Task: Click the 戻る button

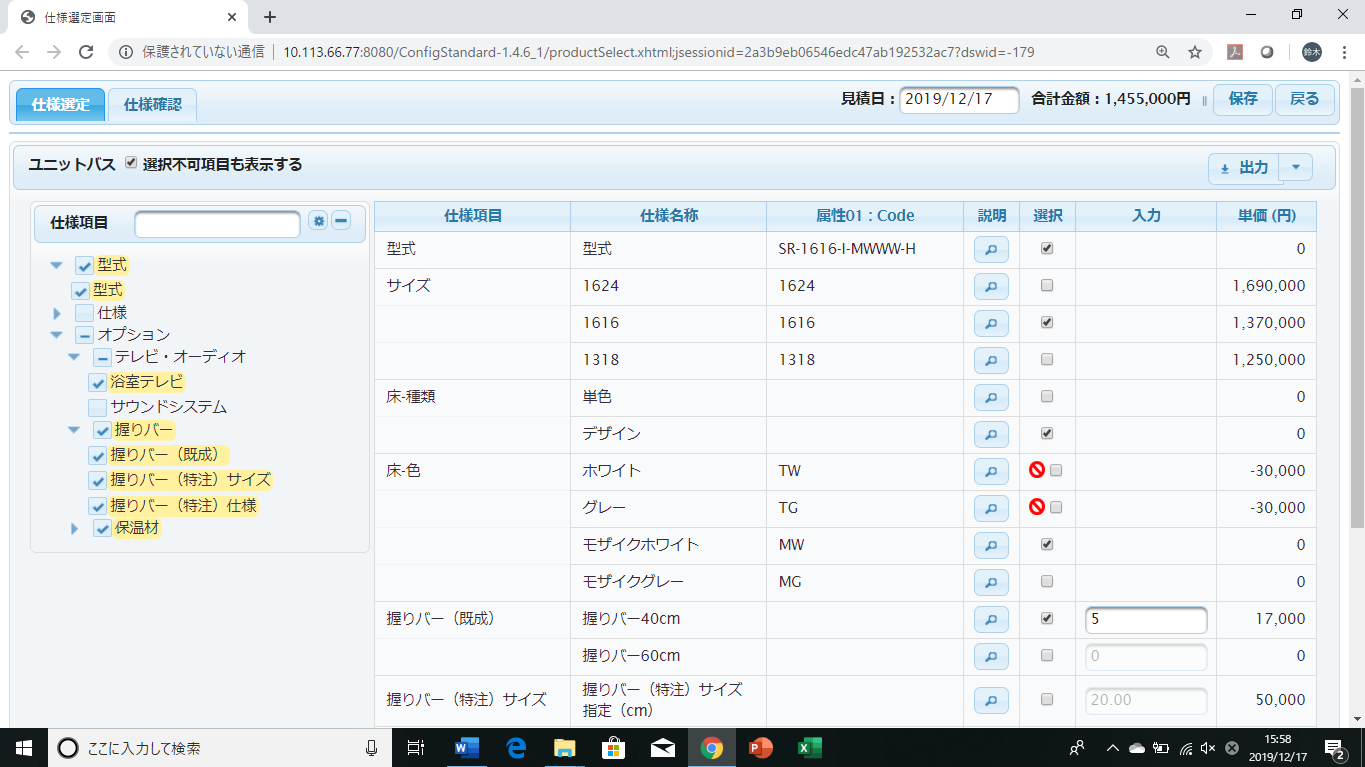Action: pyautogui.click(x=1304, y=100)
